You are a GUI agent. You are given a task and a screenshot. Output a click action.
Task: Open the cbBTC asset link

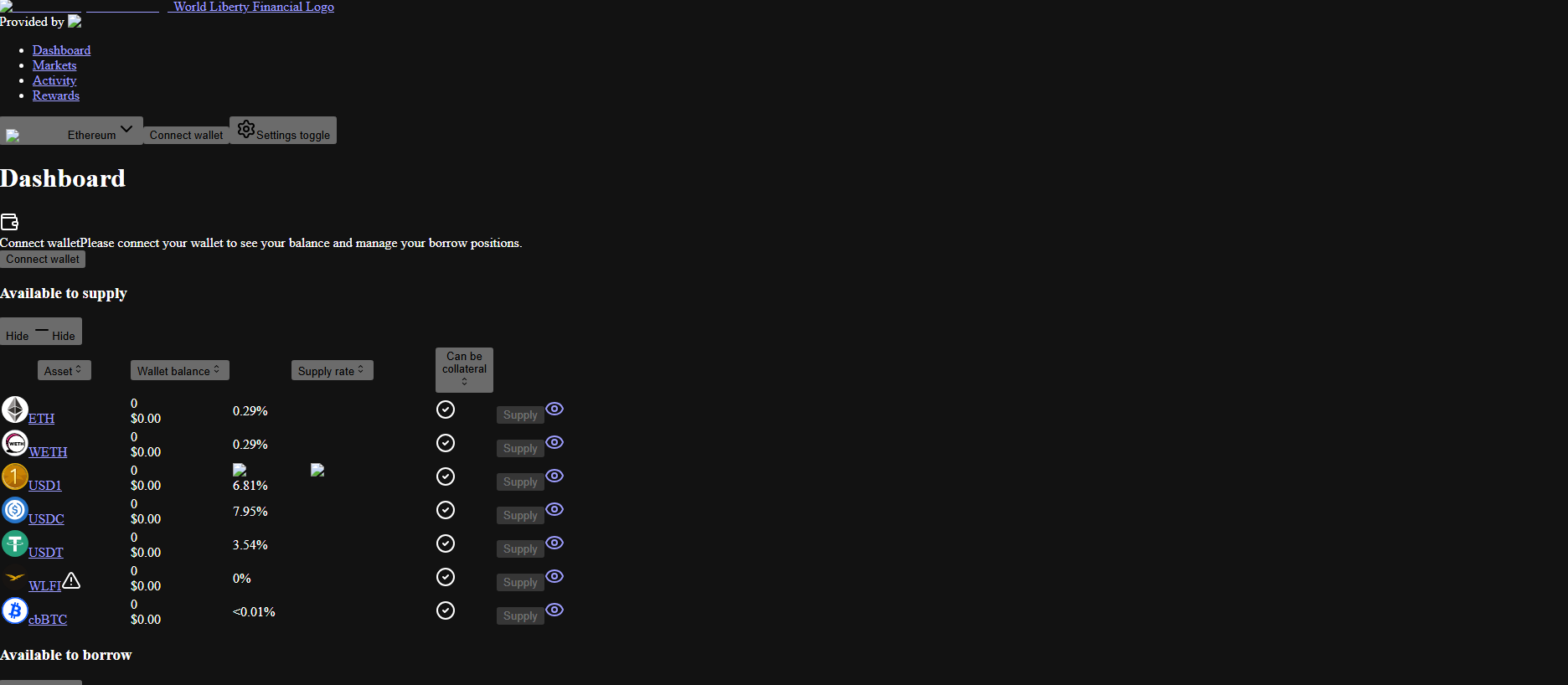point(48,620)
